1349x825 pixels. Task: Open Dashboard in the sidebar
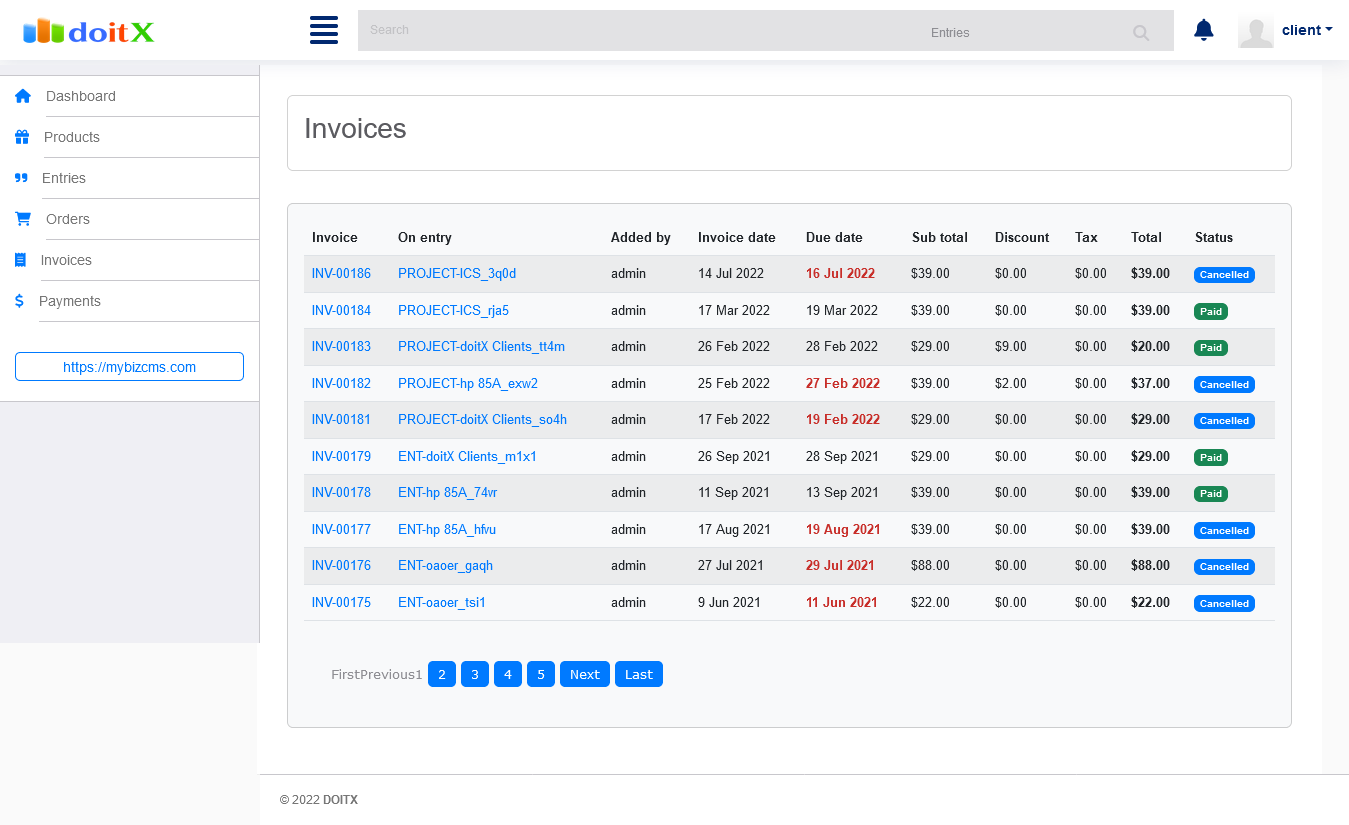tap(81, 96)
